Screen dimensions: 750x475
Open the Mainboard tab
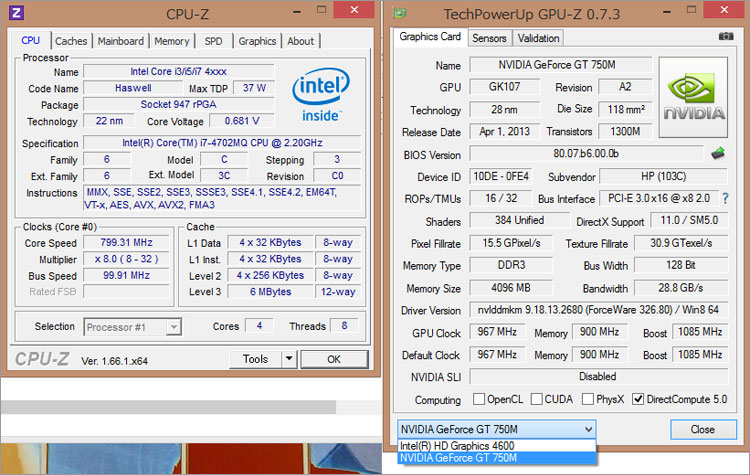pyautogui.click(x=121, y=41)
